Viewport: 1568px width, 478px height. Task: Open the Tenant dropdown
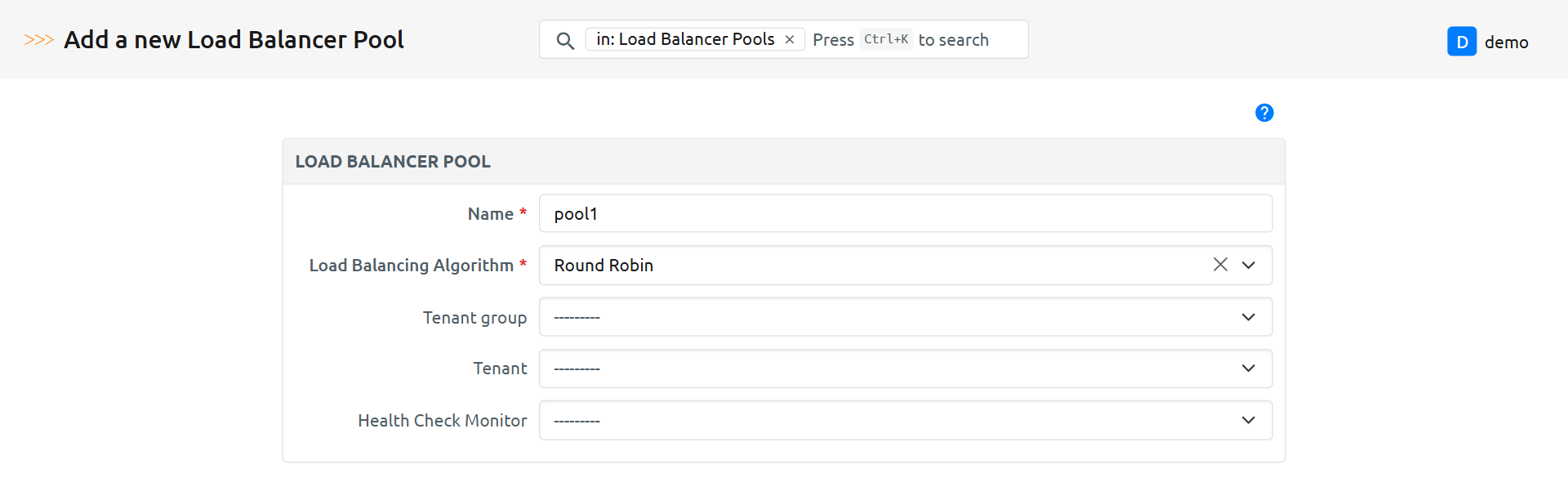[905, 369]
